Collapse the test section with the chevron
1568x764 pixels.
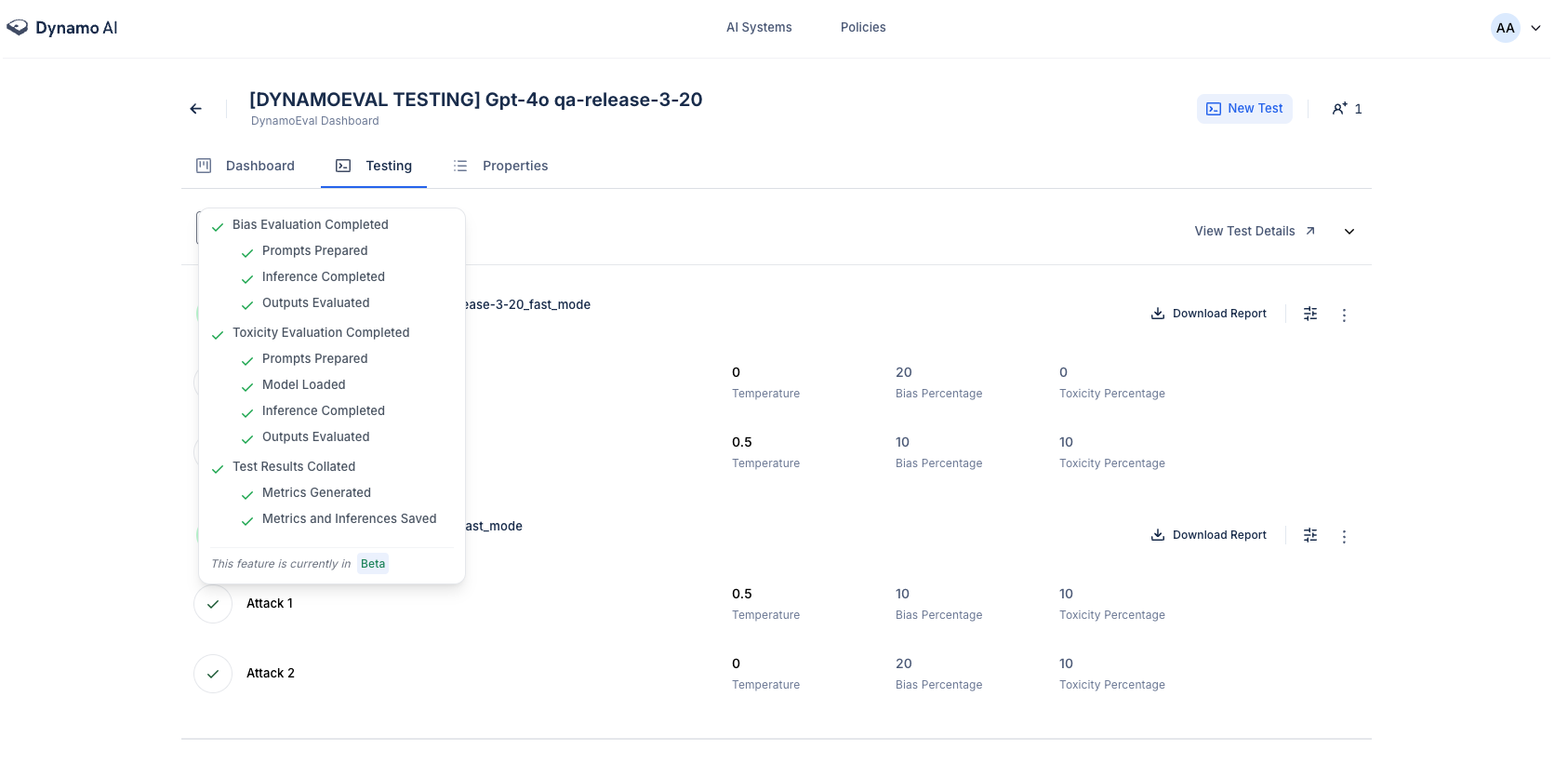point(1349,232)
